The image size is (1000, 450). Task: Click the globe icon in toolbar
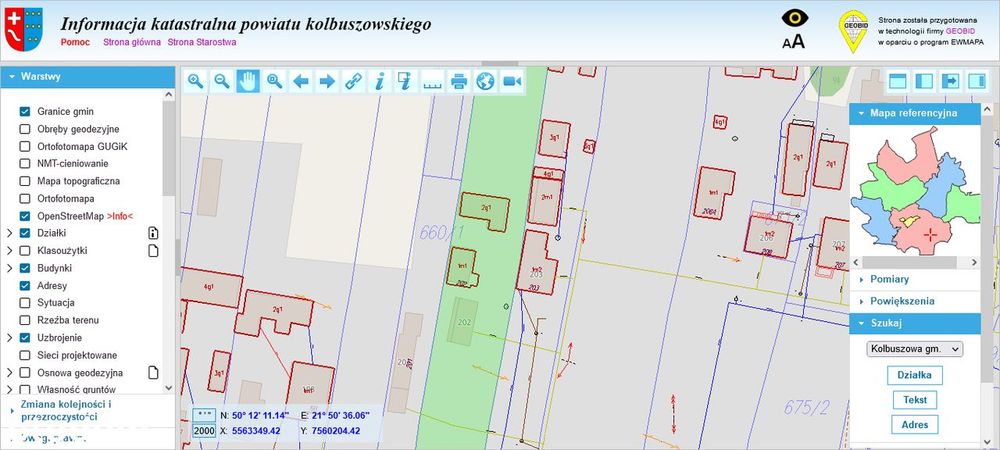(485, 81)
